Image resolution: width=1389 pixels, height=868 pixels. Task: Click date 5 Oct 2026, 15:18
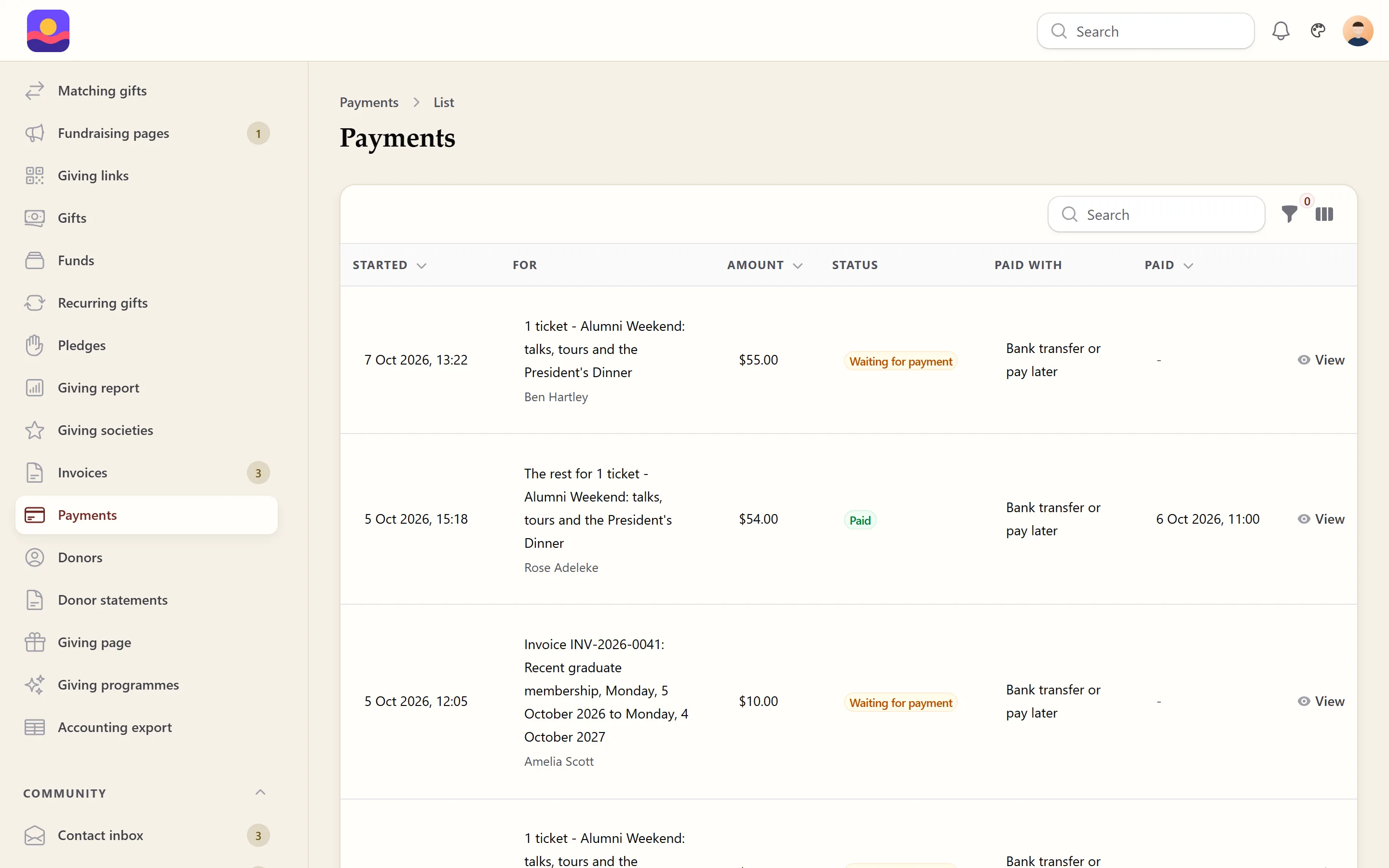click(416, 519)
